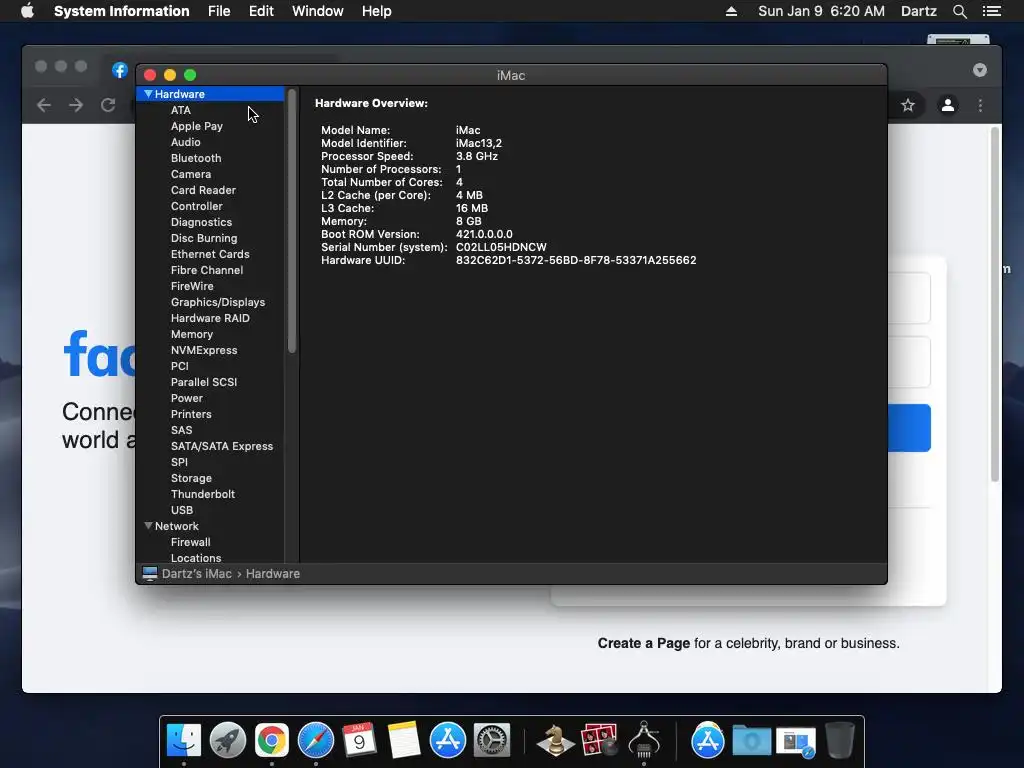Open the Apple menu icon
This screenshot has height=768, width=1024.
point(27,11)
